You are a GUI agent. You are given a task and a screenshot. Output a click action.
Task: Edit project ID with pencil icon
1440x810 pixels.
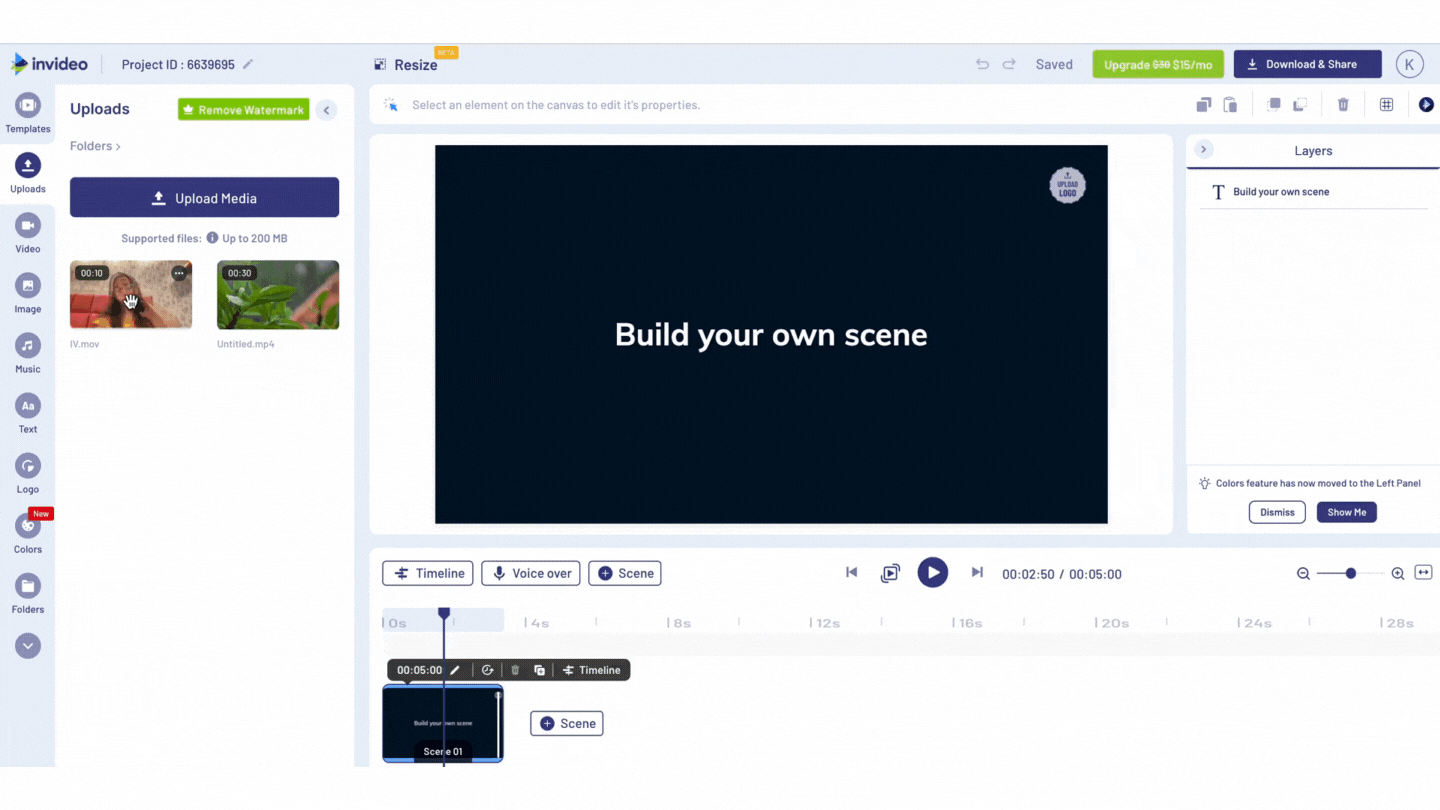click(x=248, y=64)
